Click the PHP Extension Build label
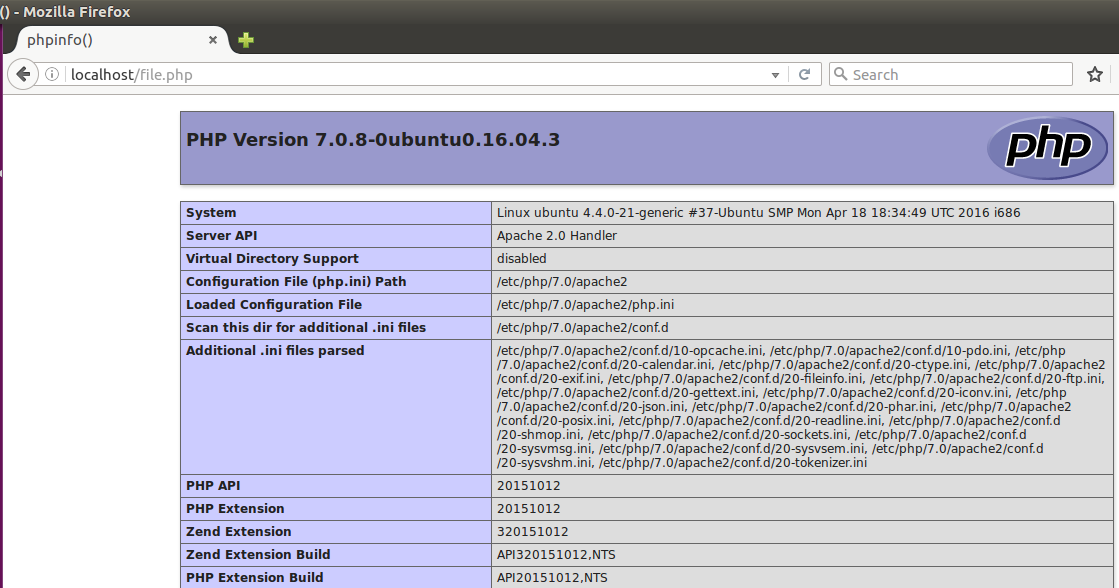The image size is (1119, 588). pos(254,577)
